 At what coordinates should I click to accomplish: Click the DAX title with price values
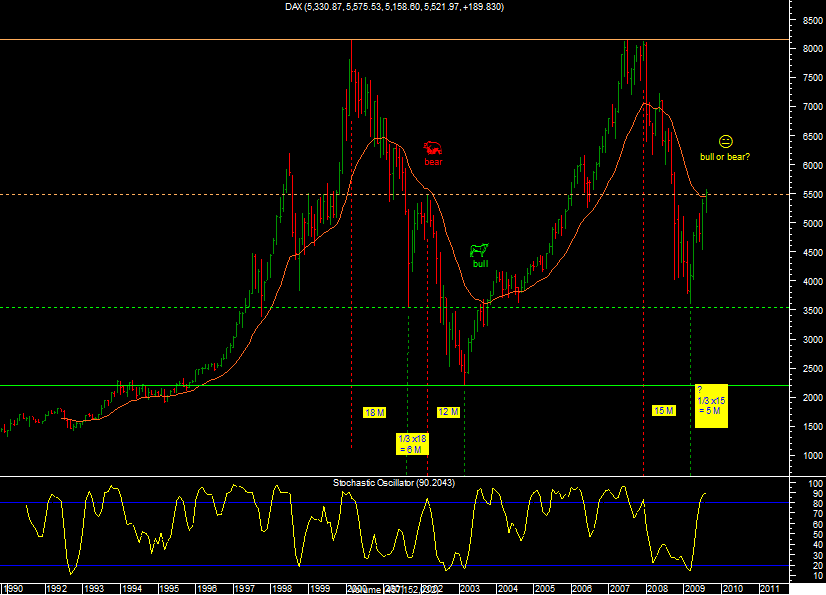click(x=395, y=7)
